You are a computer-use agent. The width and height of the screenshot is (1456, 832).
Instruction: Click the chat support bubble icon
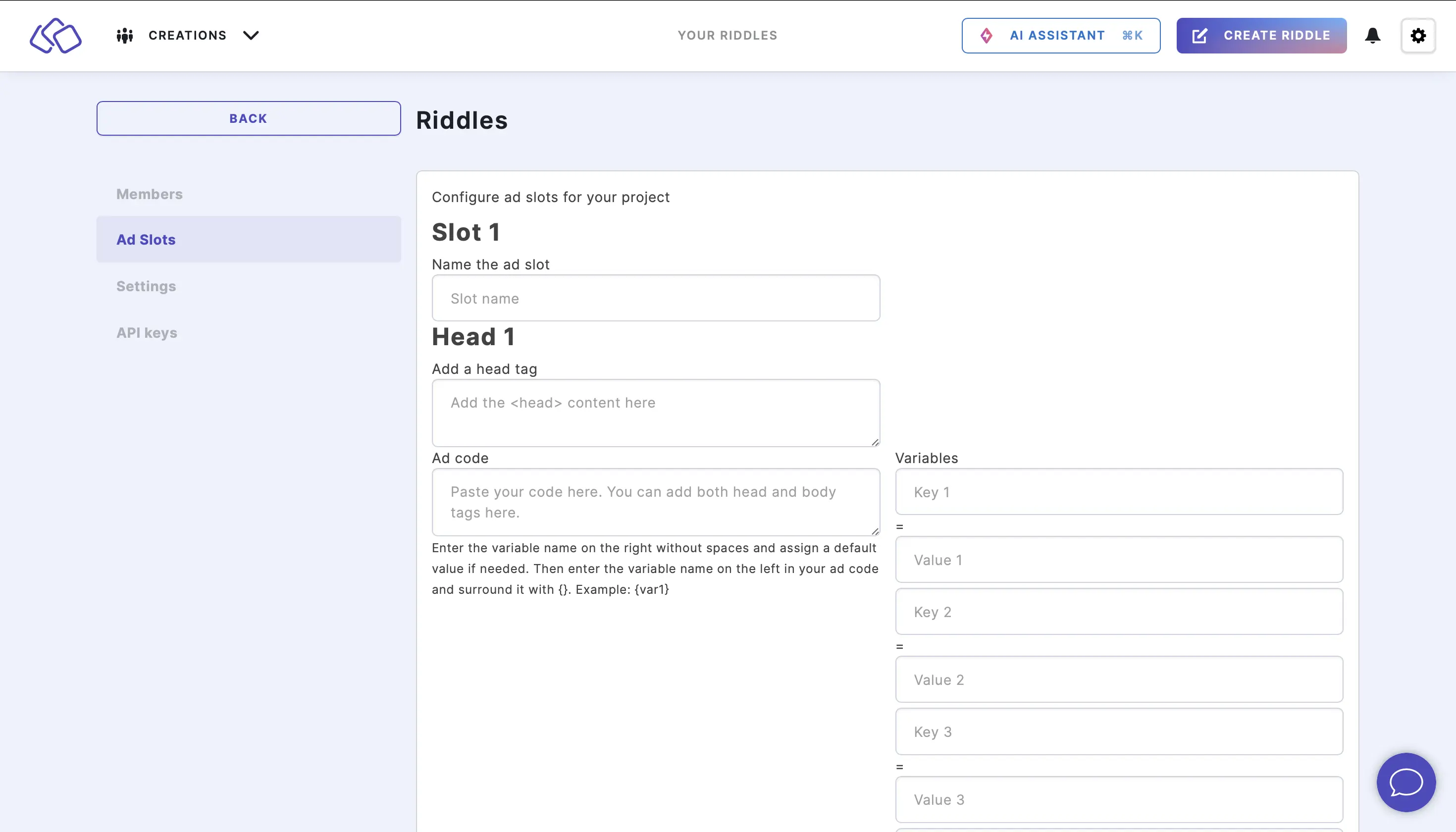pyautogui.click(x=1406, y=782)
